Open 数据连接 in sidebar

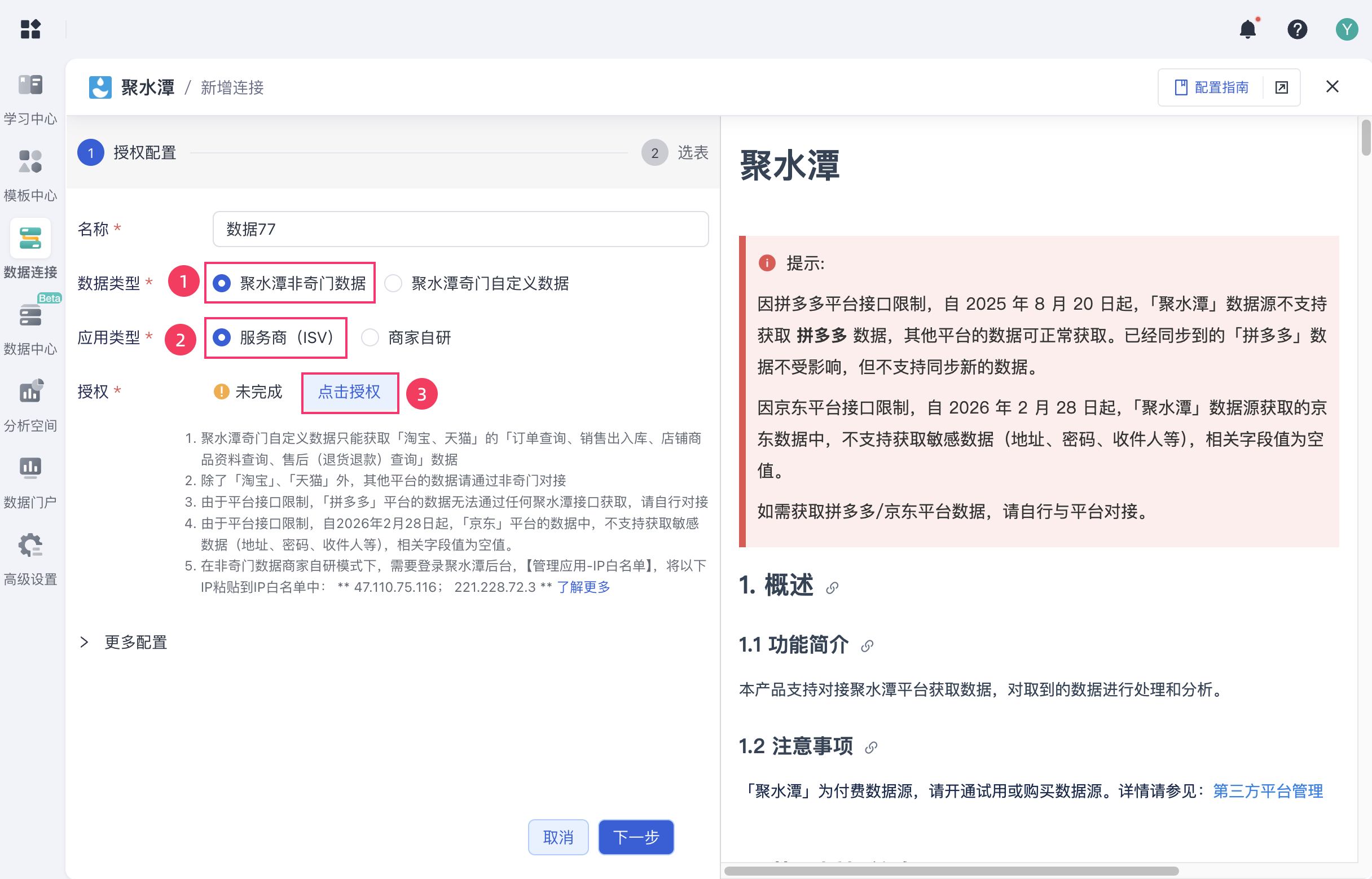30,249
